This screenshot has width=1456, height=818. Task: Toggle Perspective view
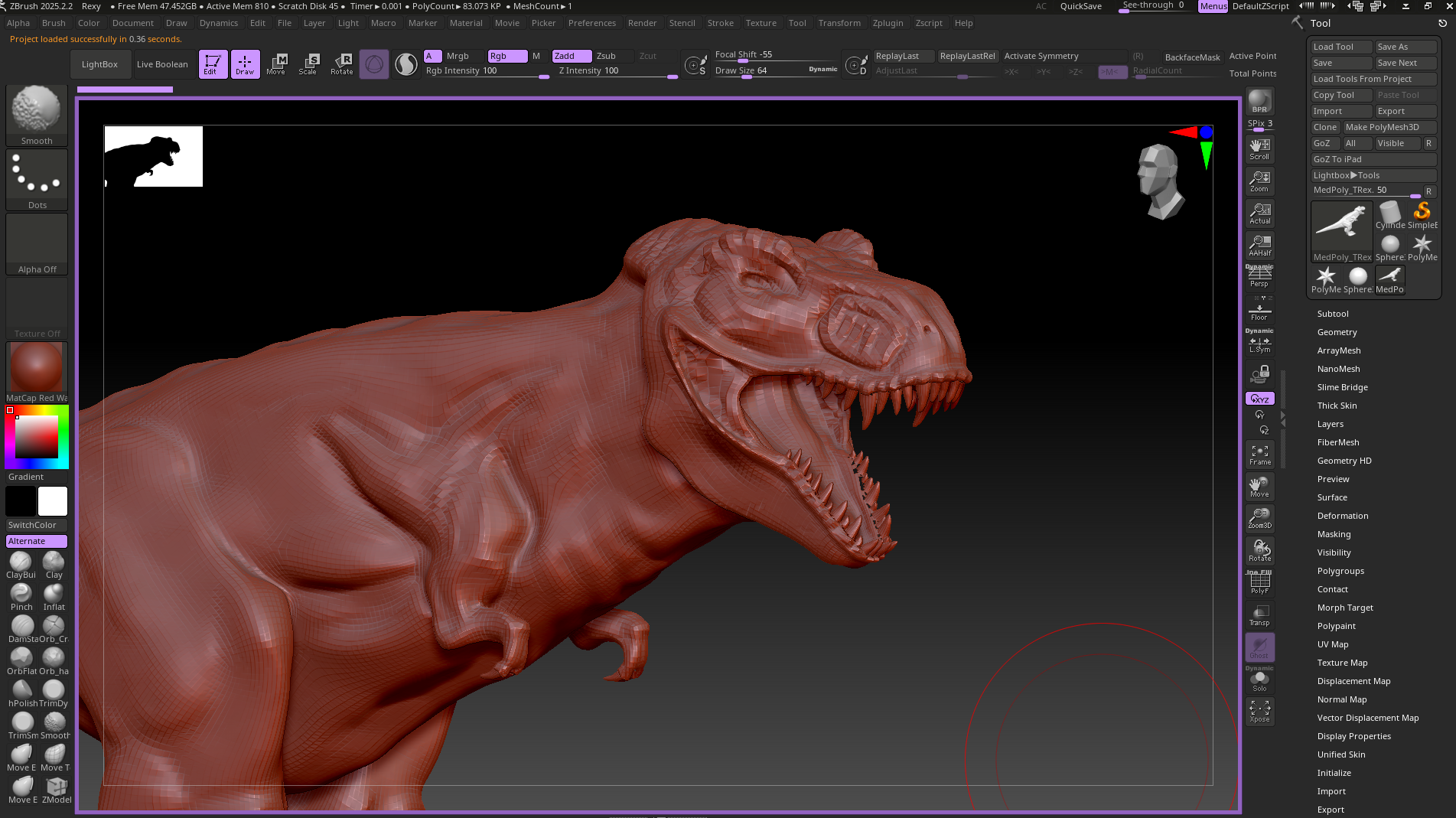pyautogui.click(x=1259, y=277)
